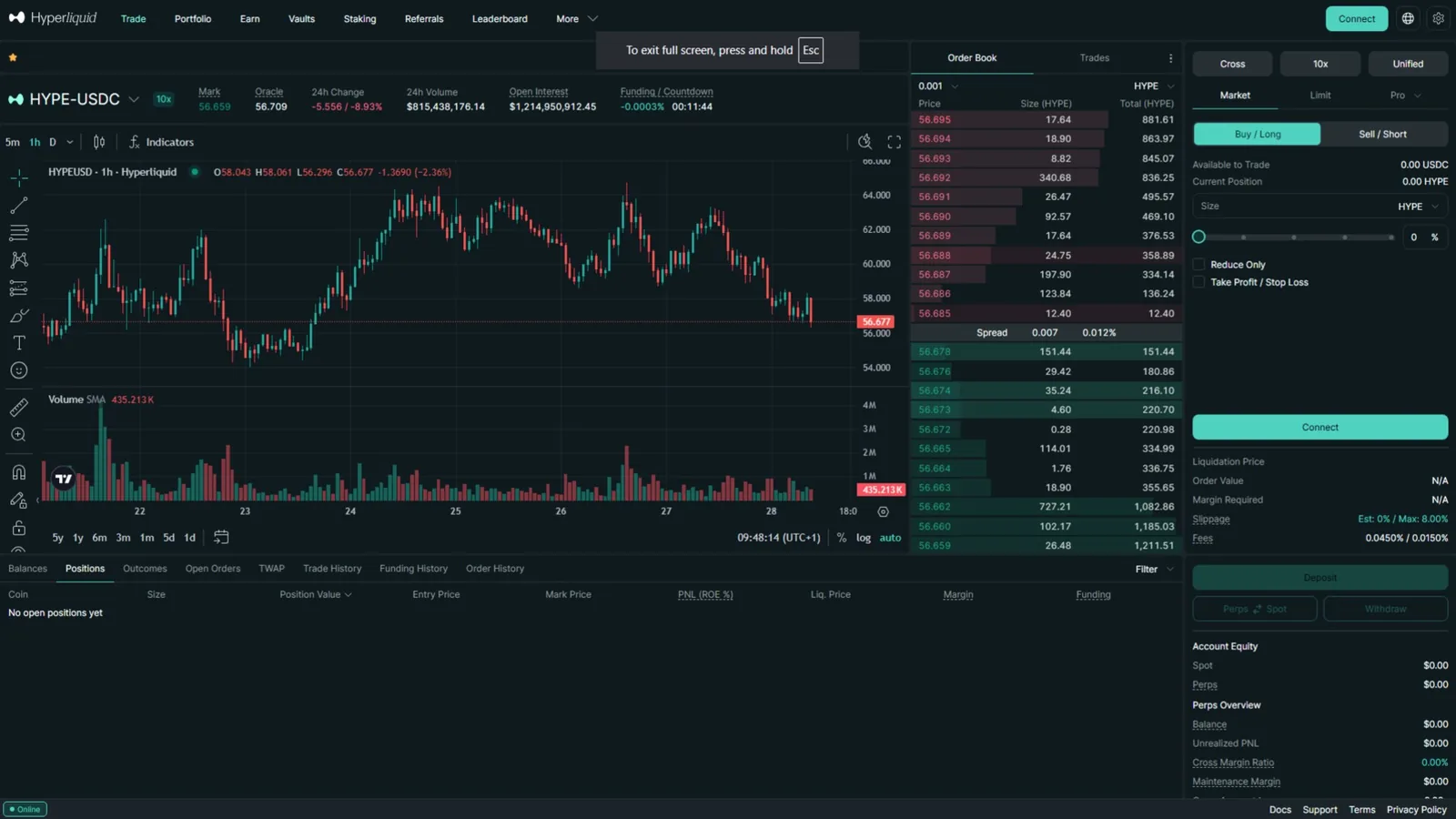Open the 0.001 price grouping dropdown
Screen dimensions: 1456x819
[x=938, y=86]
